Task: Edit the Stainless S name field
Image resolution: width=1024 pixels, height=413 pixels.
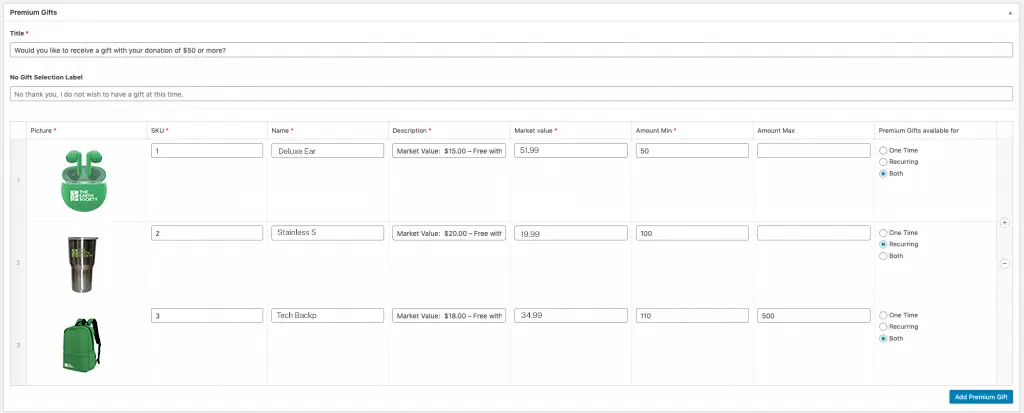Action: (327, 232)
